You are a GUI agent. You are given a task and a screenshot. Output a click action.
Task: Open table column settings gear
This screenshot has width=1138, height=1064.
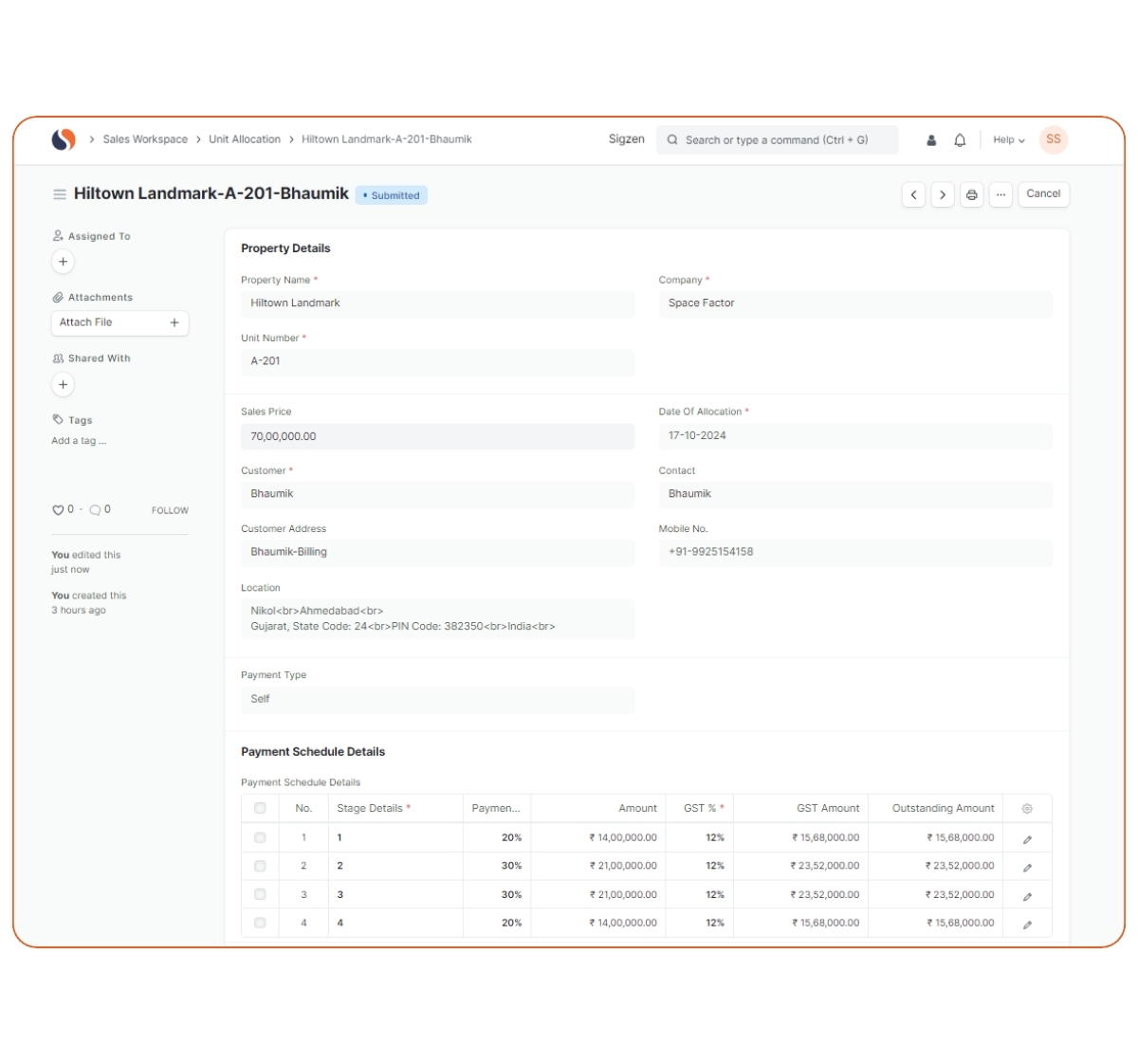point(1027,809)
